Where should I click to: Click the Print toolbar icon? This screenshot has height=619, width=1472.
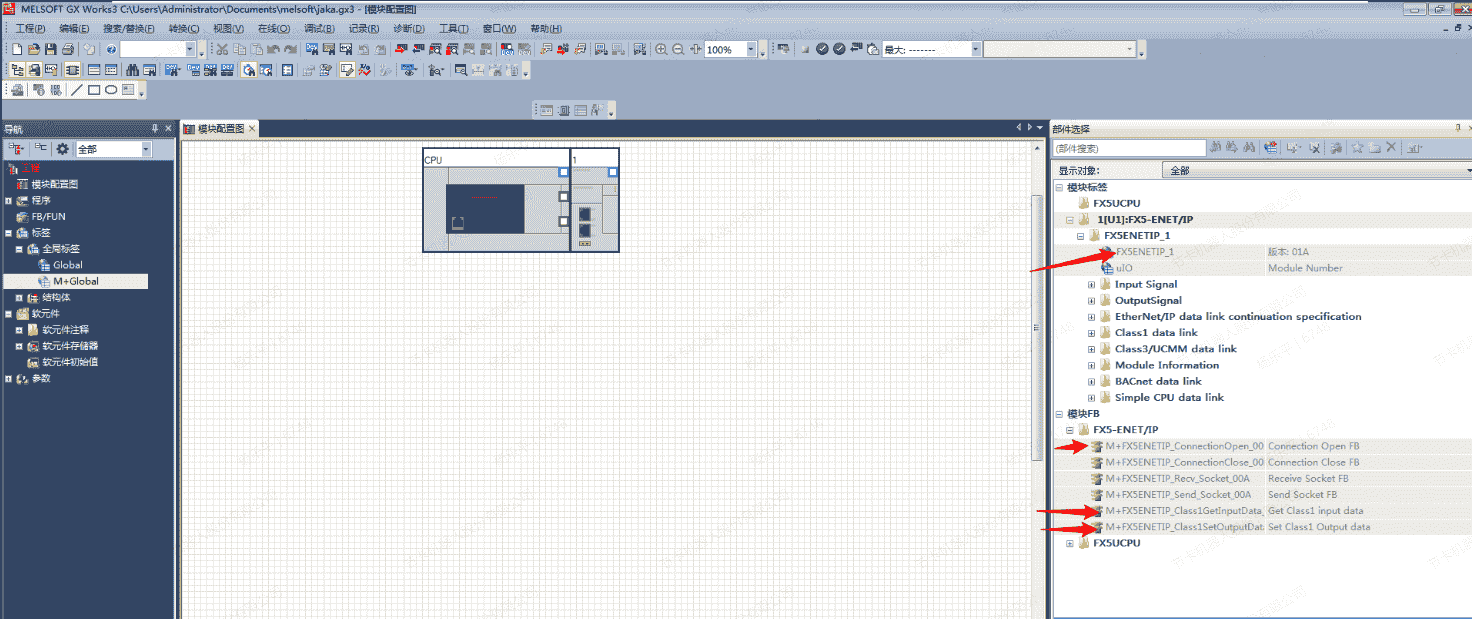pos(68,49)
